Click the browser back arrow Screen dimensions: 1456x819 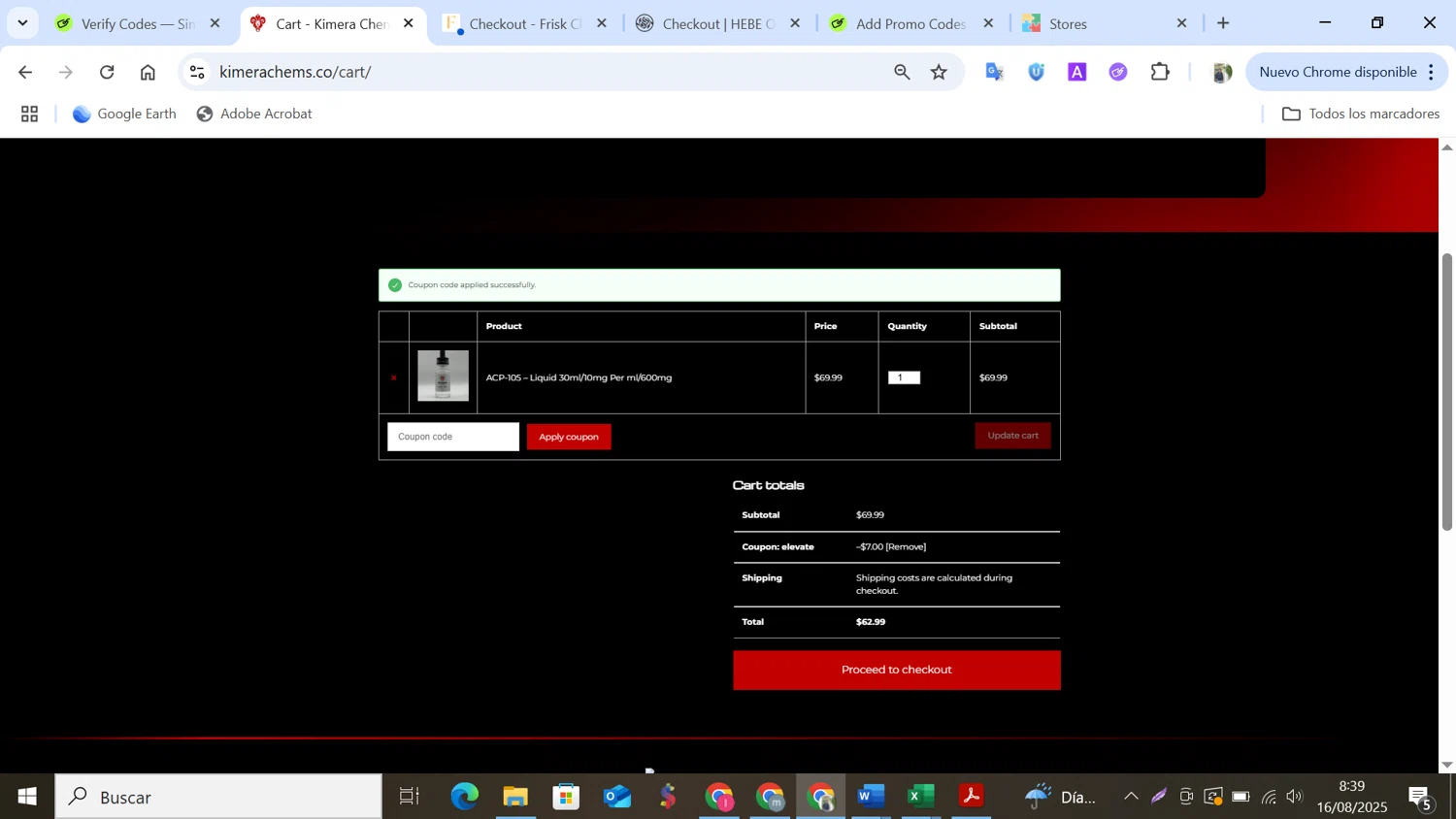(26, 72)
